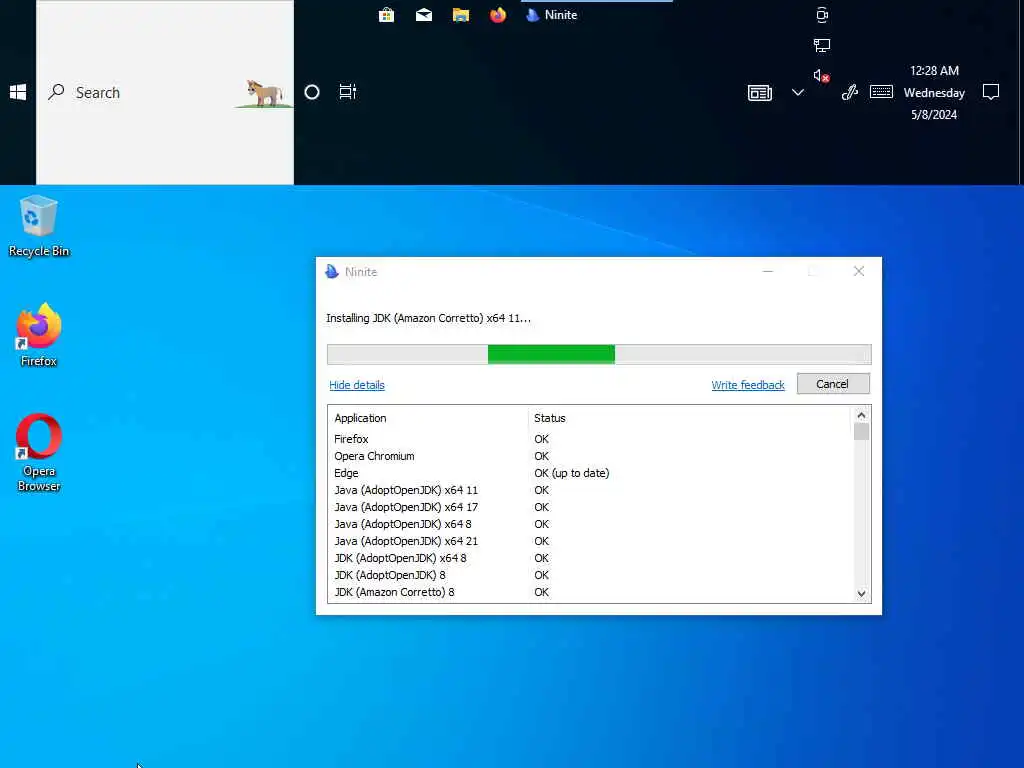Click 'OK (up to date)' status
The image size is (1024, 768).
coord(571,473)
